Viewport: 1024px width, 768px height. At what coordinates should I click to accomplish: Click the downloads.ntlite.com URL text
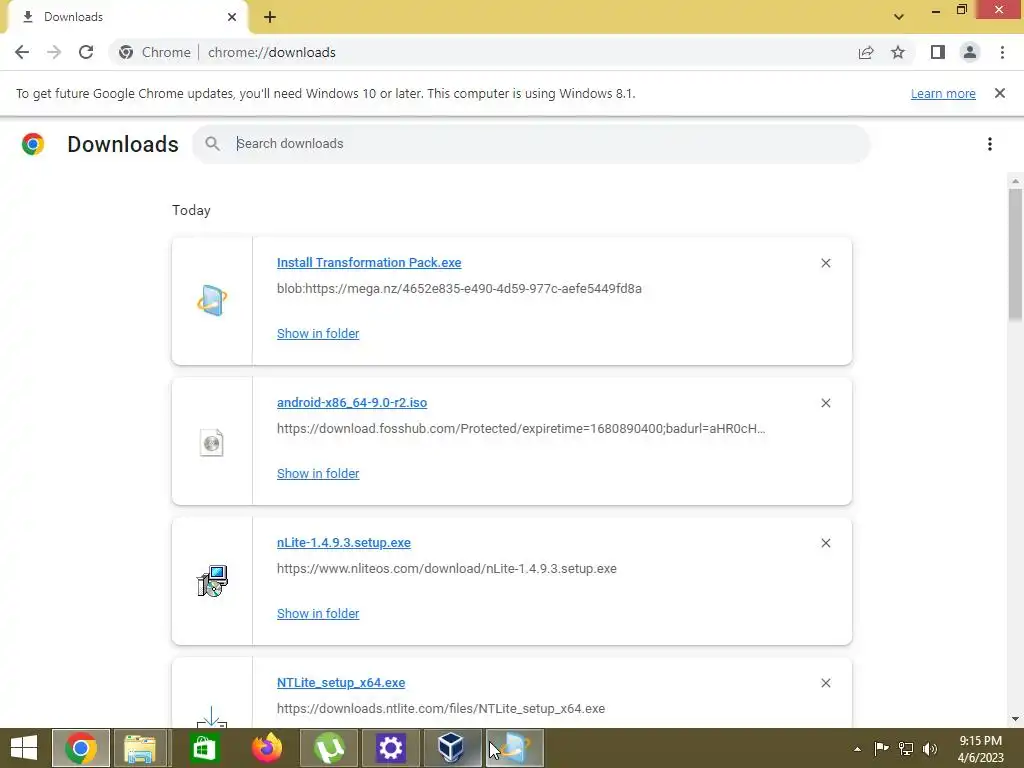[441, 709]
